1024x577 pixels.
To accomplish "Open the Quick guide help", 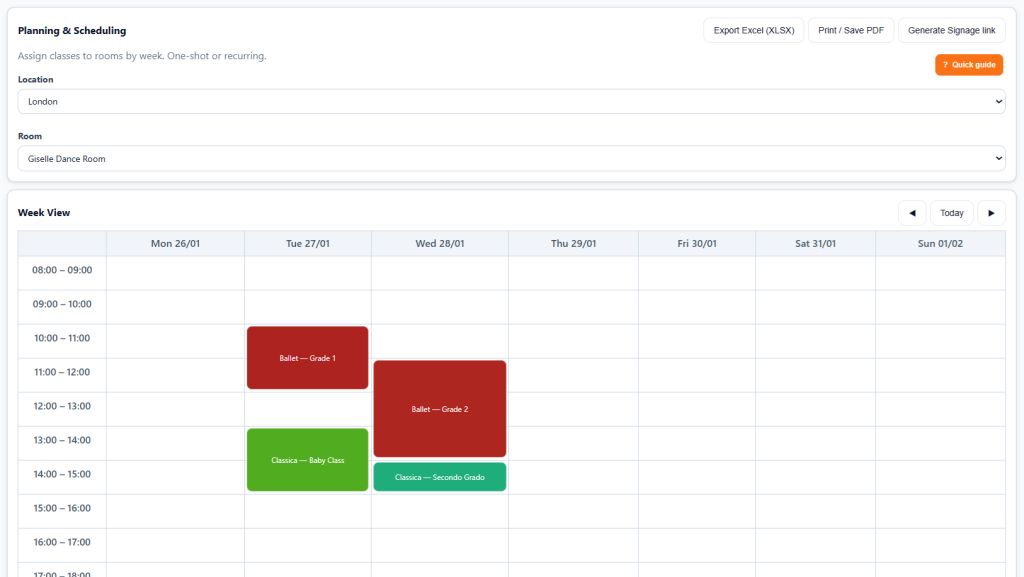I will click(968, 64).
